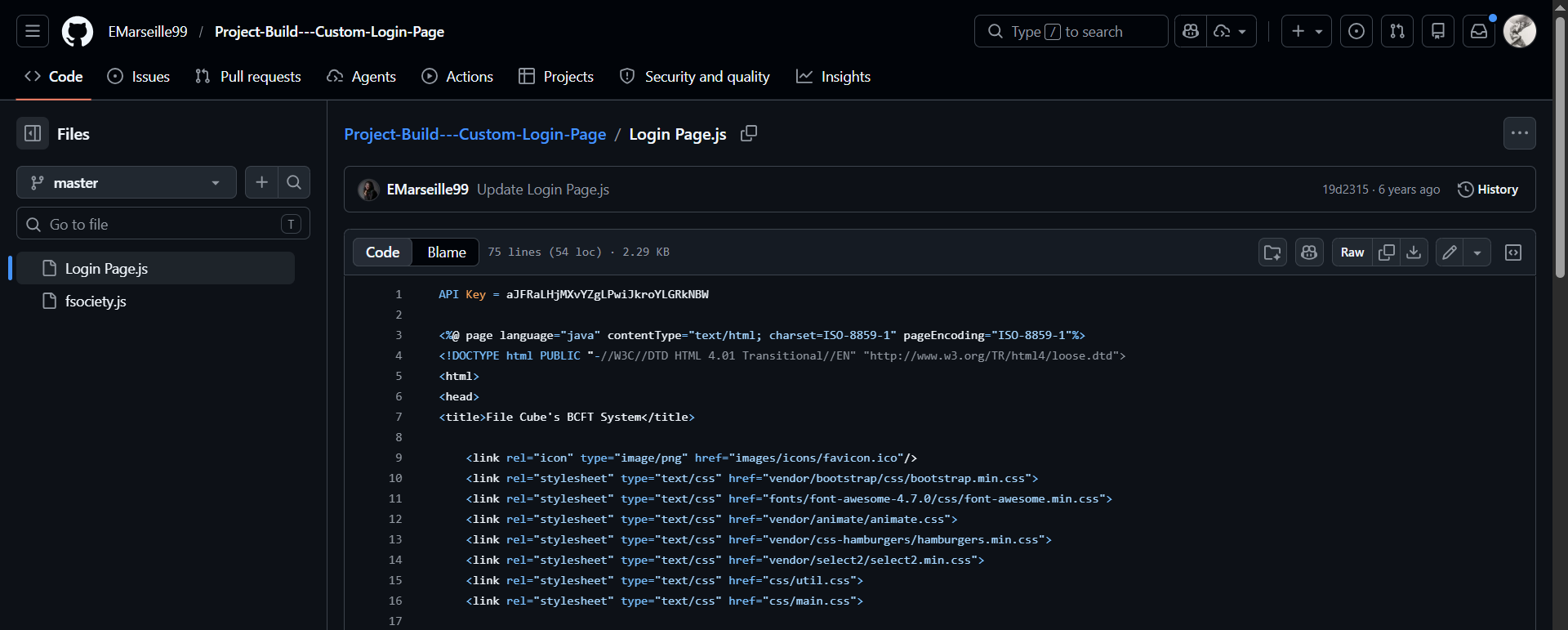Open the Project-Build---Custom-Login-Page repo header link
The height and width of the screenshot is (630, 1568).
coord(329,31)
